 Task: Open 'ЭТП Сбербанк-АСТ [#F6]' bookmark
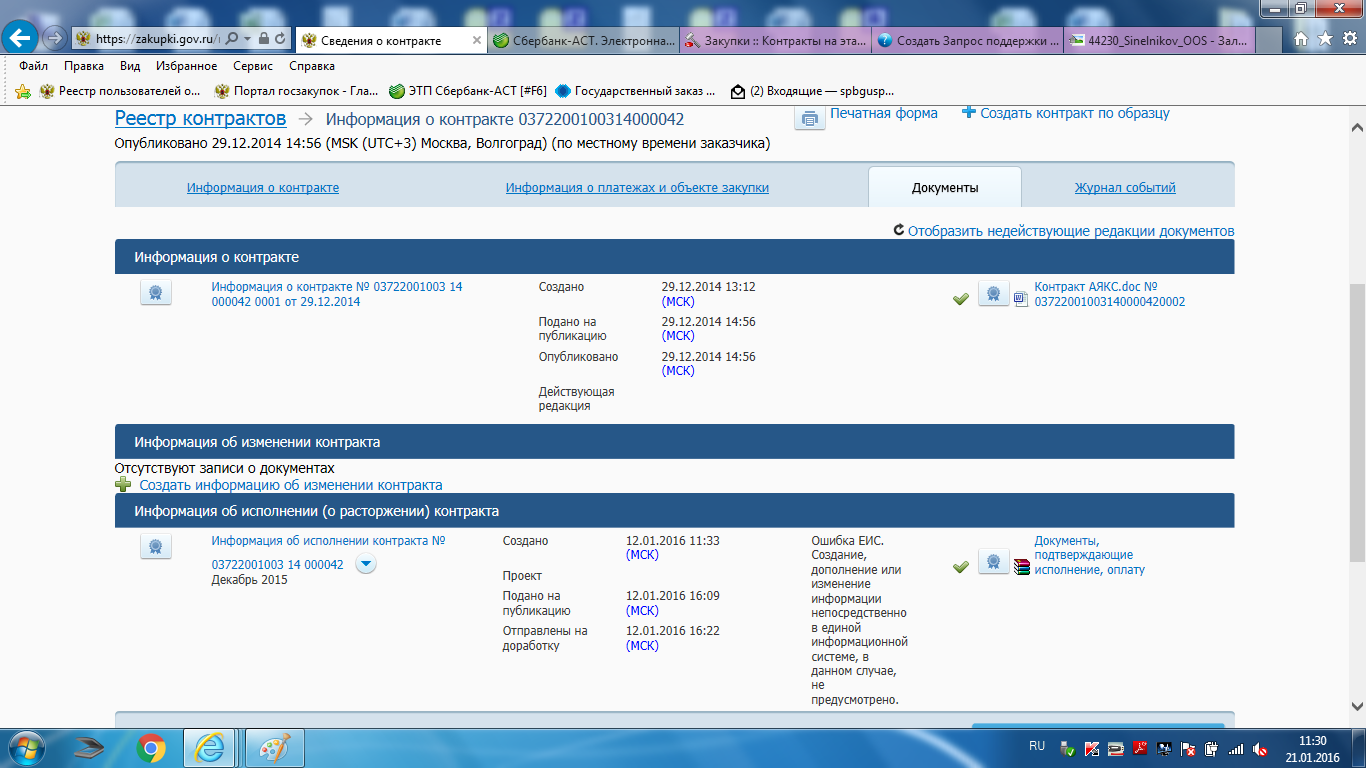point(468,91)
